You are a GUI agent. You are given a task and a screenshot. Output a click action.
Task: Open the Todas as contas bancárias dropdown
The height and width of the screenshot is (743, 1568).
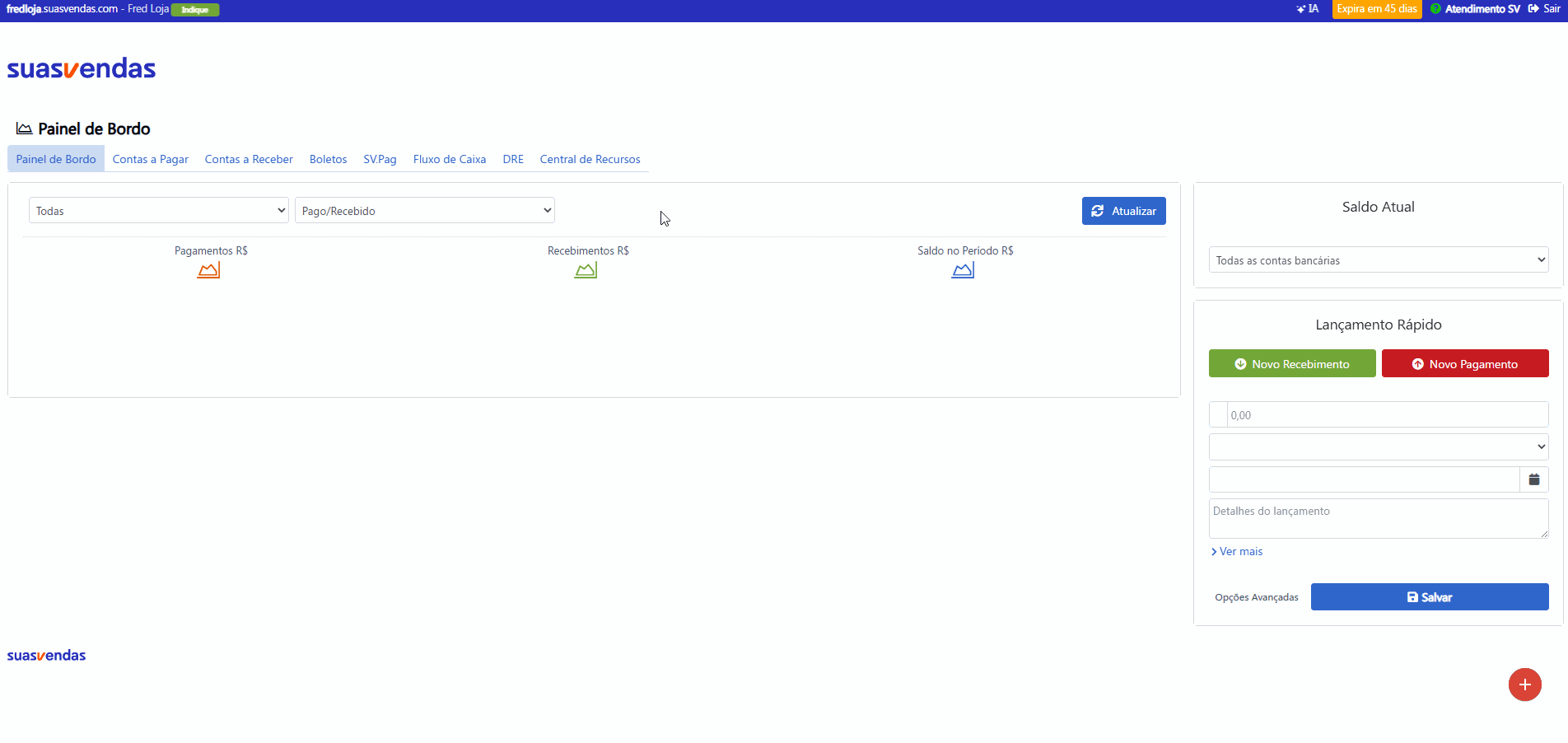(1379, 260)
